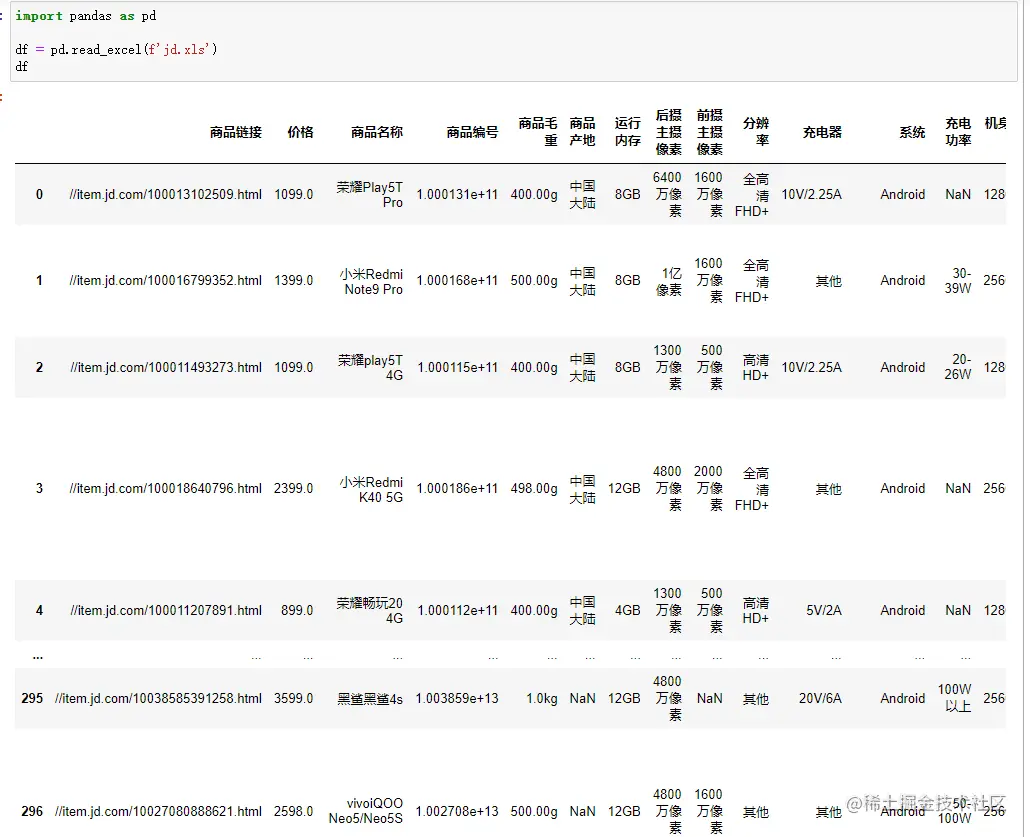1030x837 pixels.
Task: Click product name 荣耀畅玩20 4G
Action: point(370,610)
